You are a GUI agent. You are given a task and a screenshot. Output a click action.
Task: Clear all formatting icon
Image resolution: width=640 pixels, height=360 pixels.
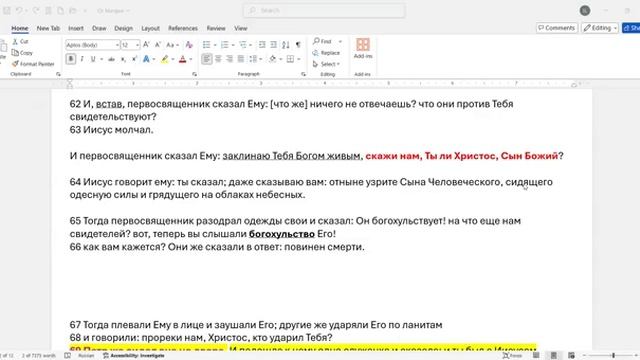coord(189,44)
